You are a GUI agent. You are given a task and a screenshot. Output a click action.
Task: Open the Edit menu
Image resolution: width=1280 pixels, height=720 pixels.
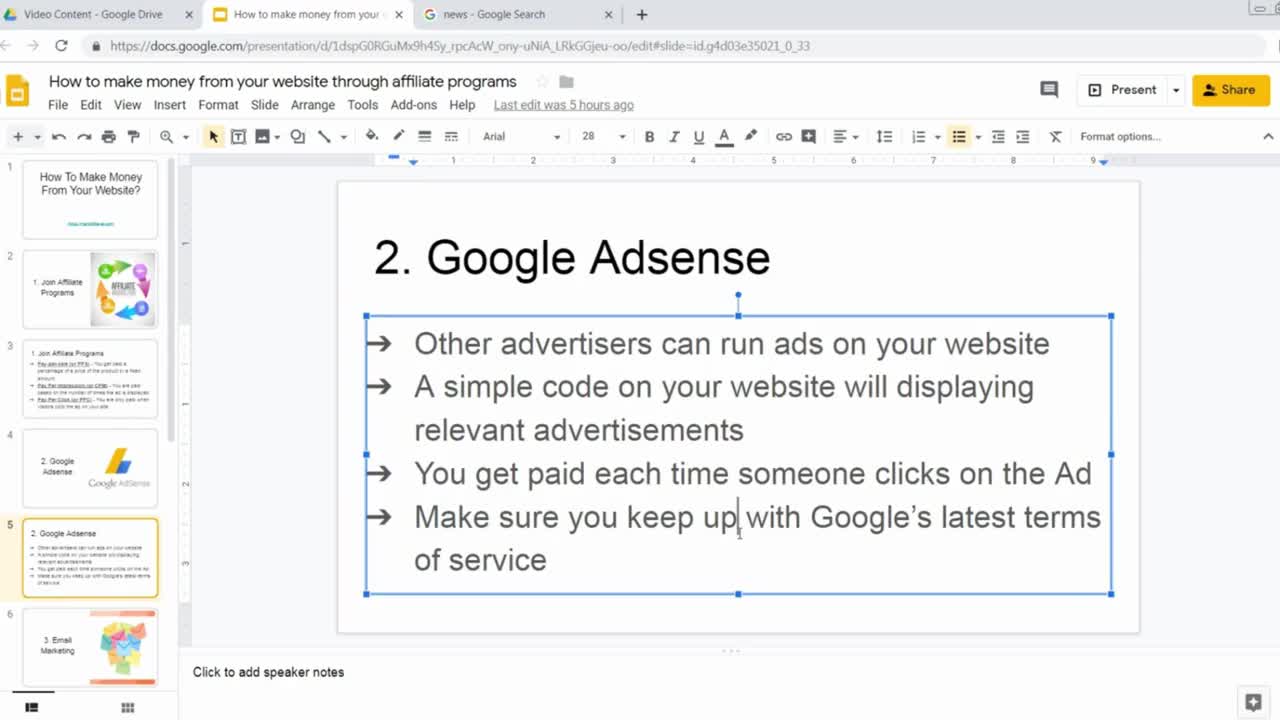coord(91,105)
